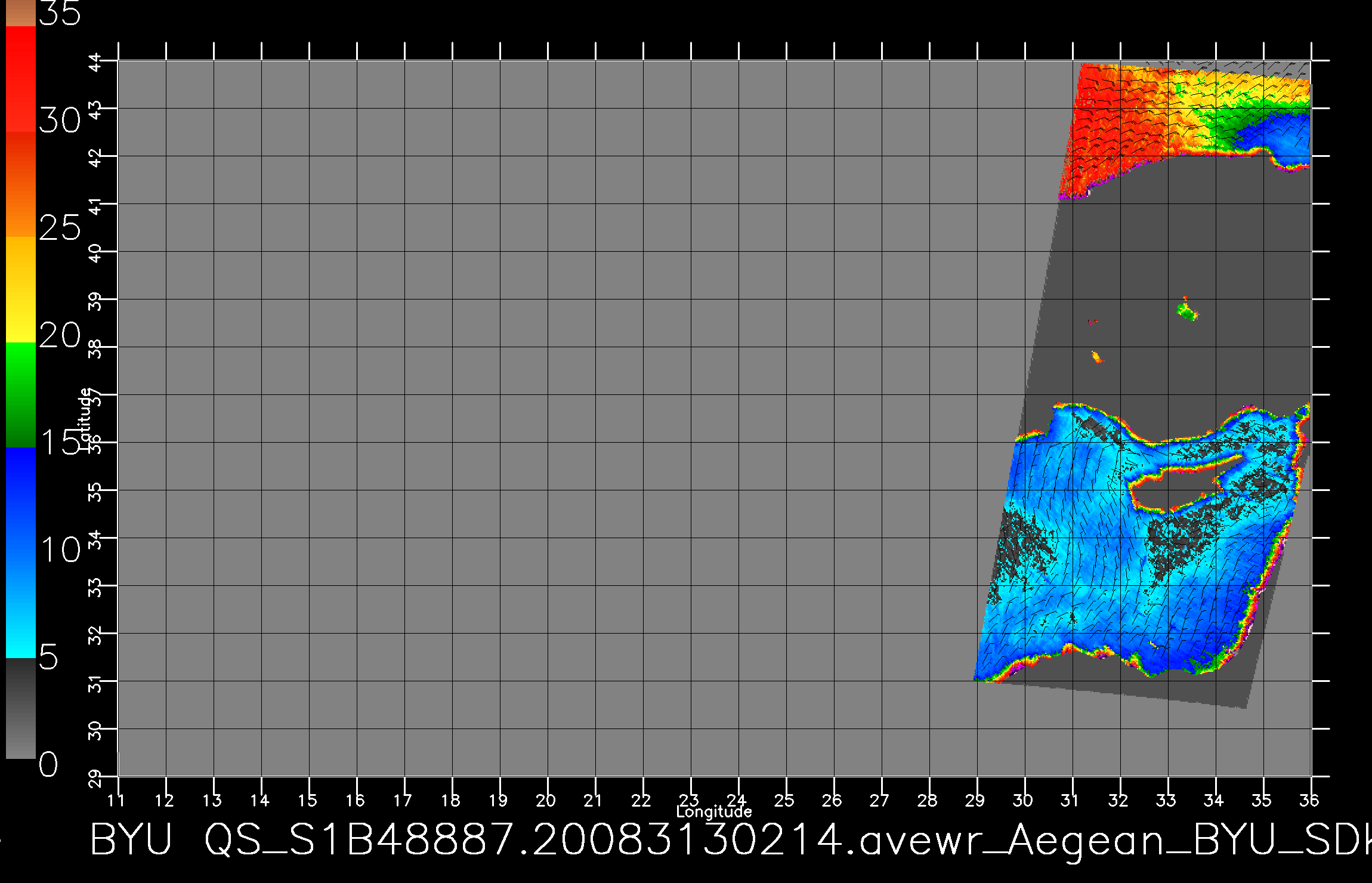Click latitude tick label 34
This screenshot has width=1372, height=883.
click(x=95, y=541)
